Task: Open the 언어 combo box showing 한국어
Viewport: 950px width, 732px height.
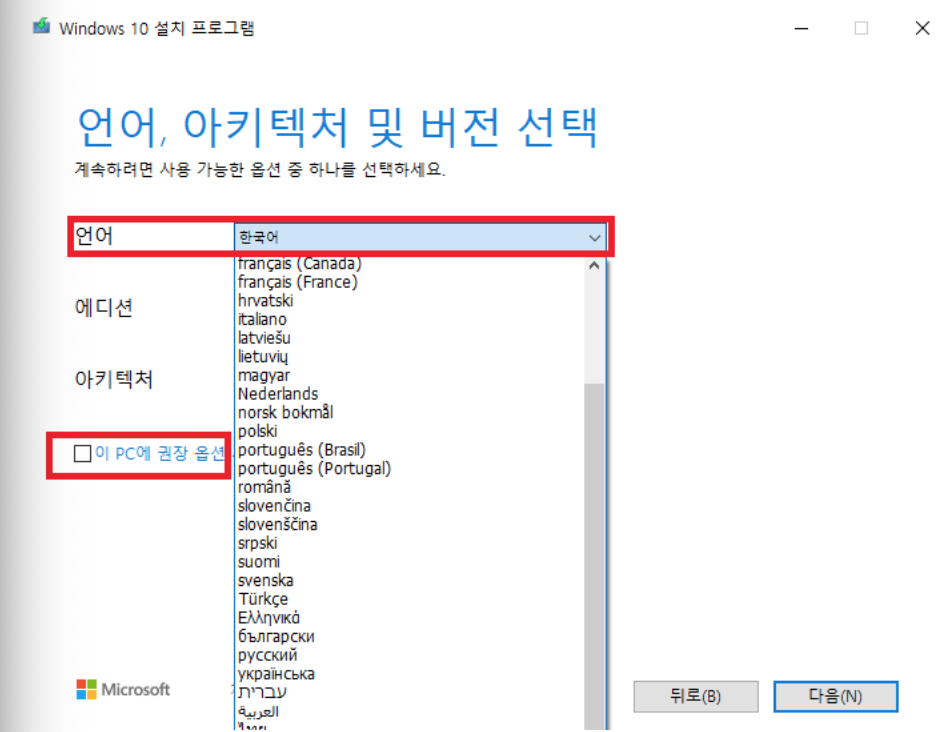Action: [x=420, y=237]
